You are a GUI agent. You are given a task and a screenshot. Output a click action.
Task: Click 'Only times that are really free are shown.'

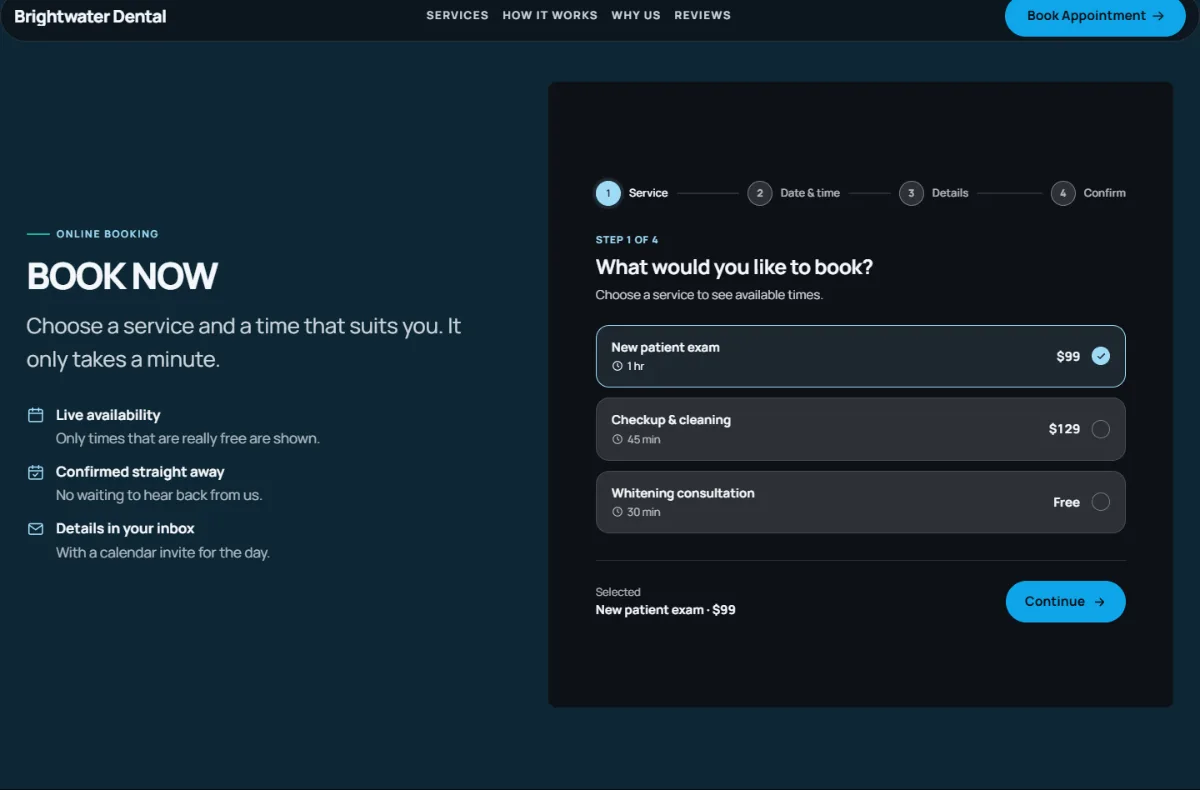pyautogui.click(x=188, y=439)
